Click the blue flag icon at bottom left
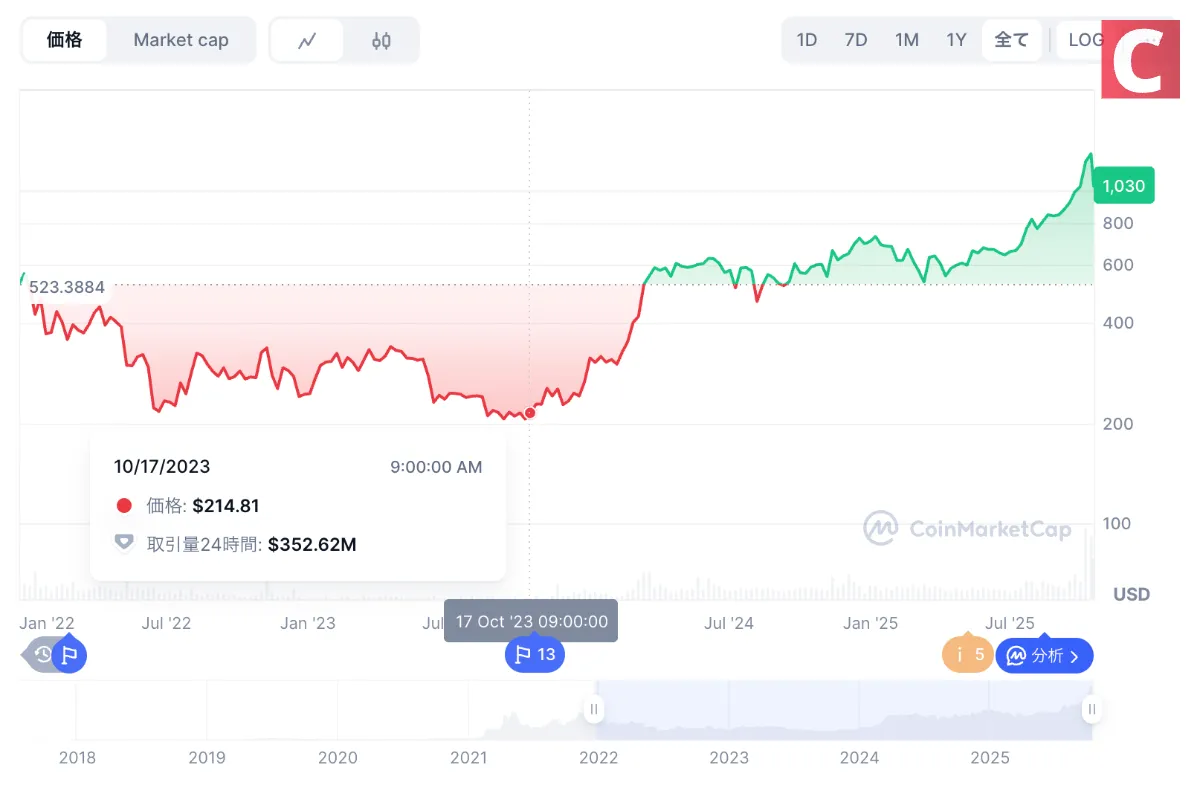Viewport: 1200px width, 785px height. [x=69, y=655]
